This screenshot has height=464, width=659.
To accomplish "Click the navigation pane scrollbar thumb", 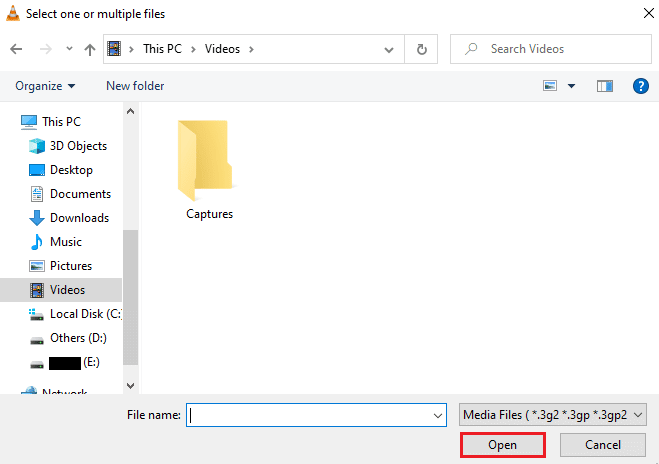I will coord(130,297).
